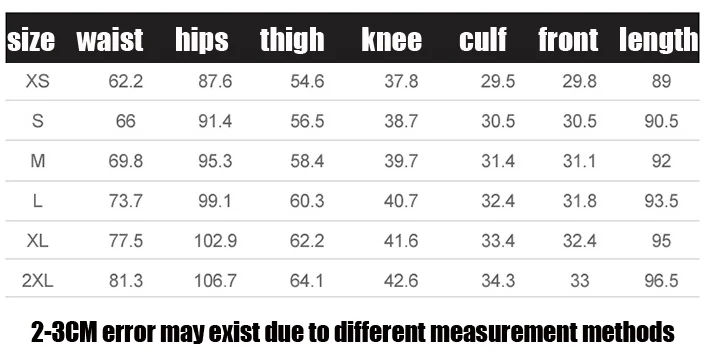Select the 'front' column header

568,40
